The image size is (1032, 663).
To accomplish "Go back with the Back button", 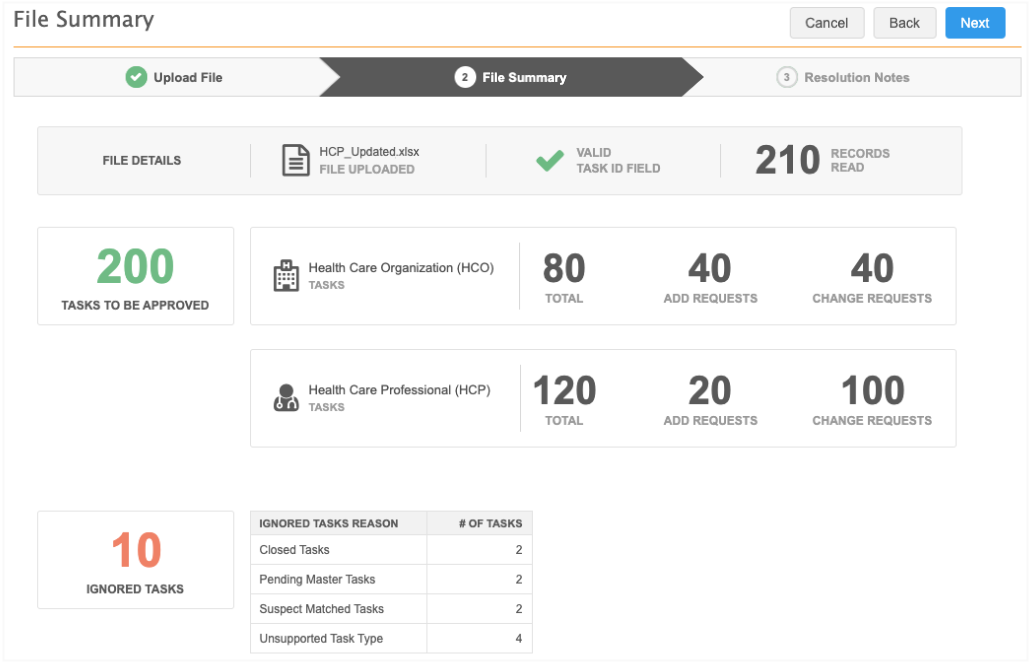I will coord(904,23).
